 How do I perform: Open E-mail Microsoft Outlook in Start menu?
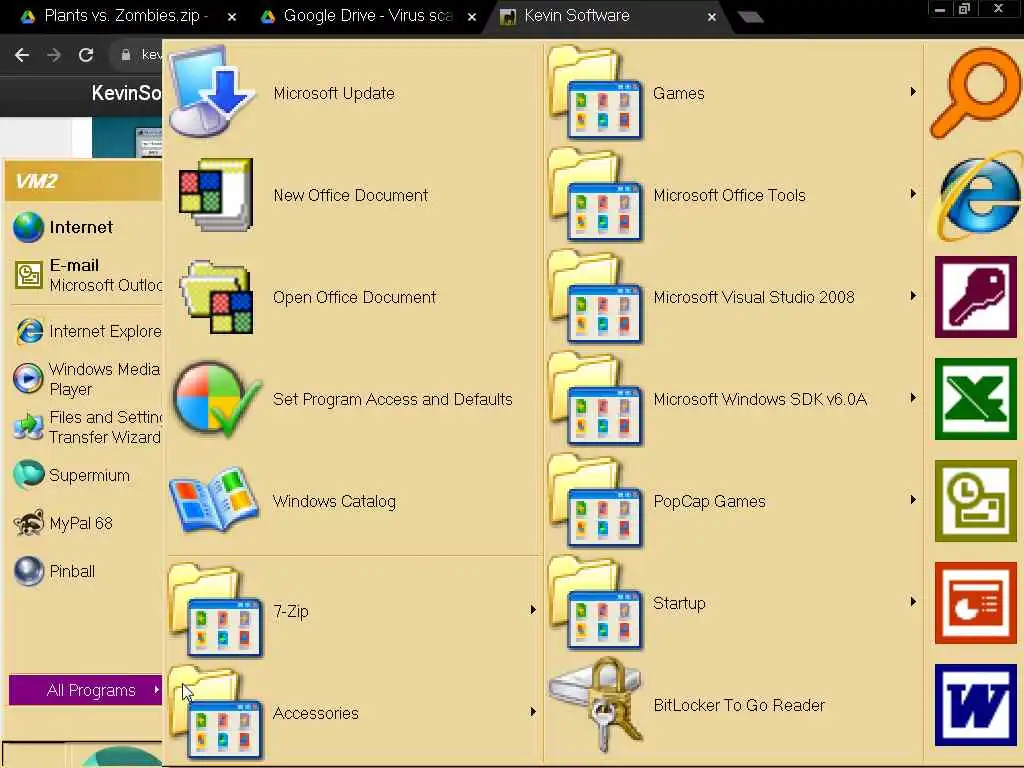click(87, 275)
